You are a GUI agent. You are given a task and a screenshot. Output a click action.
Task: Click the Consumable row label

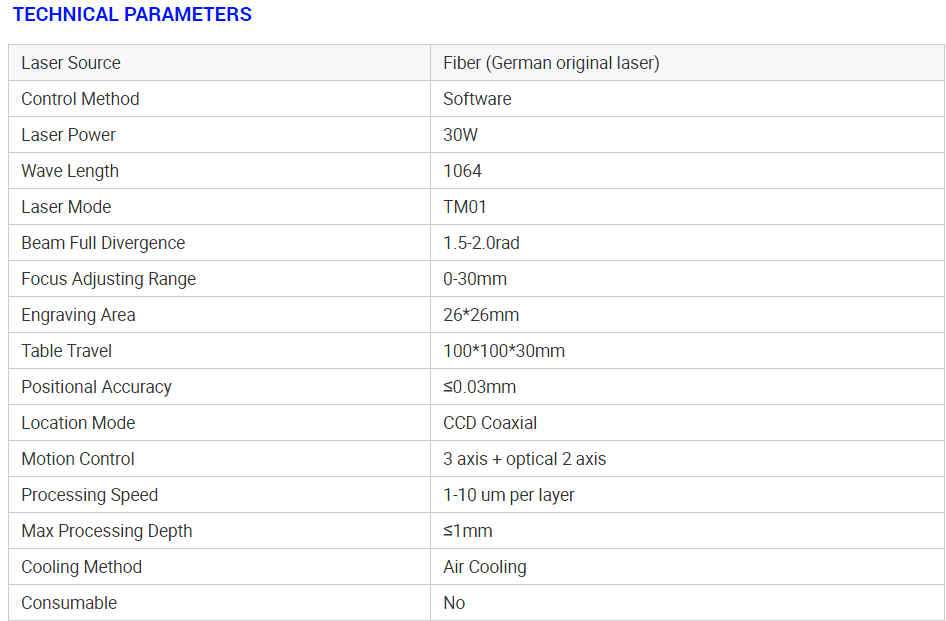coord(69,603)
